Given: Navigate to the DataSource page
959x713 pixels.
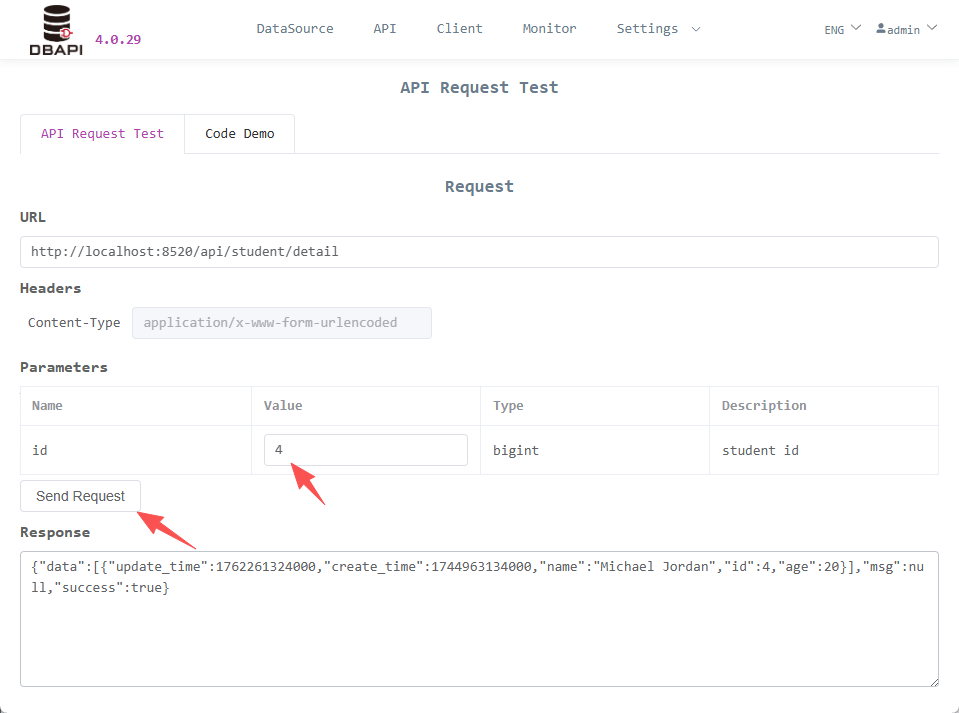Looking at the screenshot, I should [x=294, y=29].
